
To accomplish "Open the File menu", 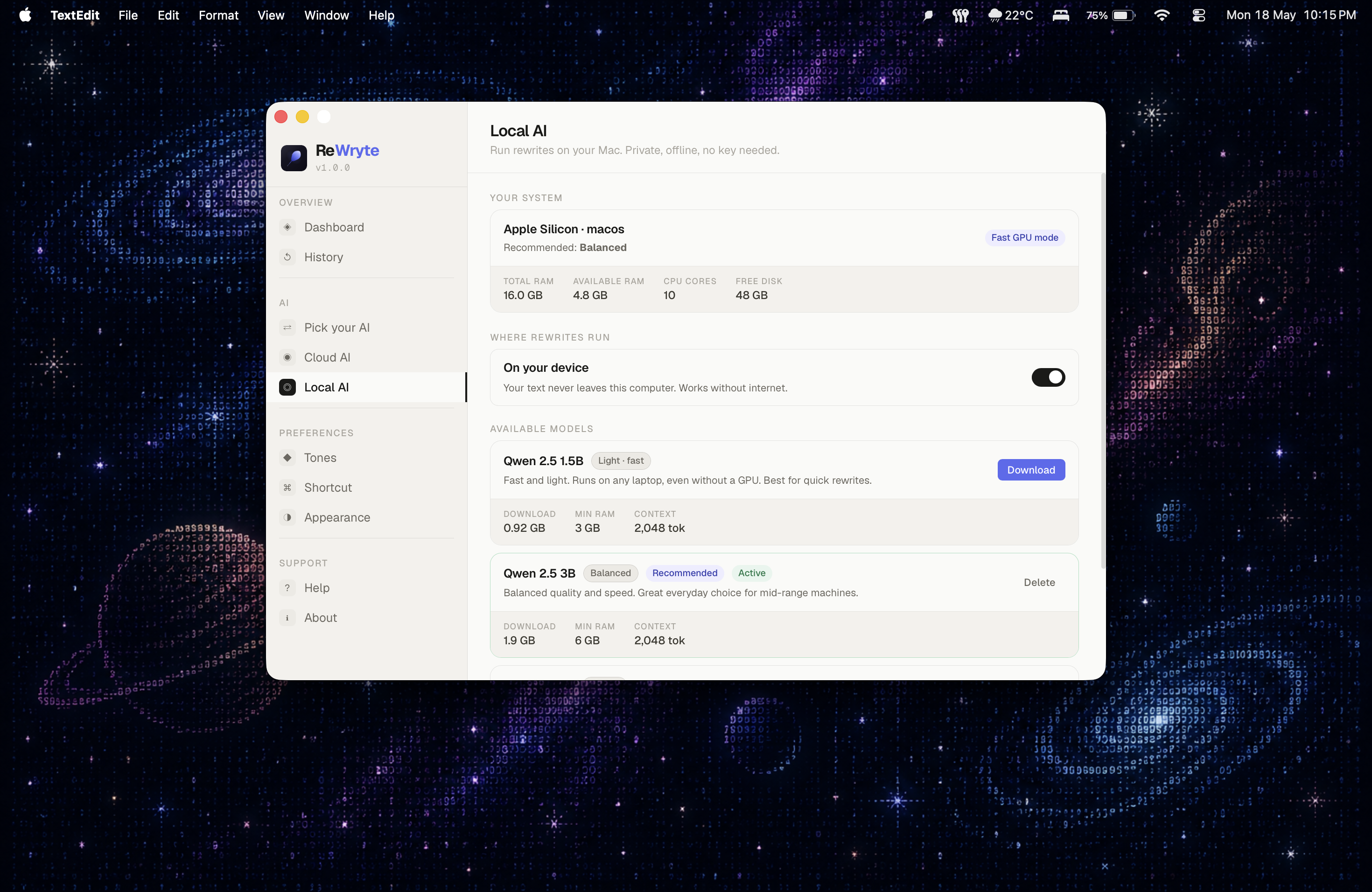I will point(128,15).
